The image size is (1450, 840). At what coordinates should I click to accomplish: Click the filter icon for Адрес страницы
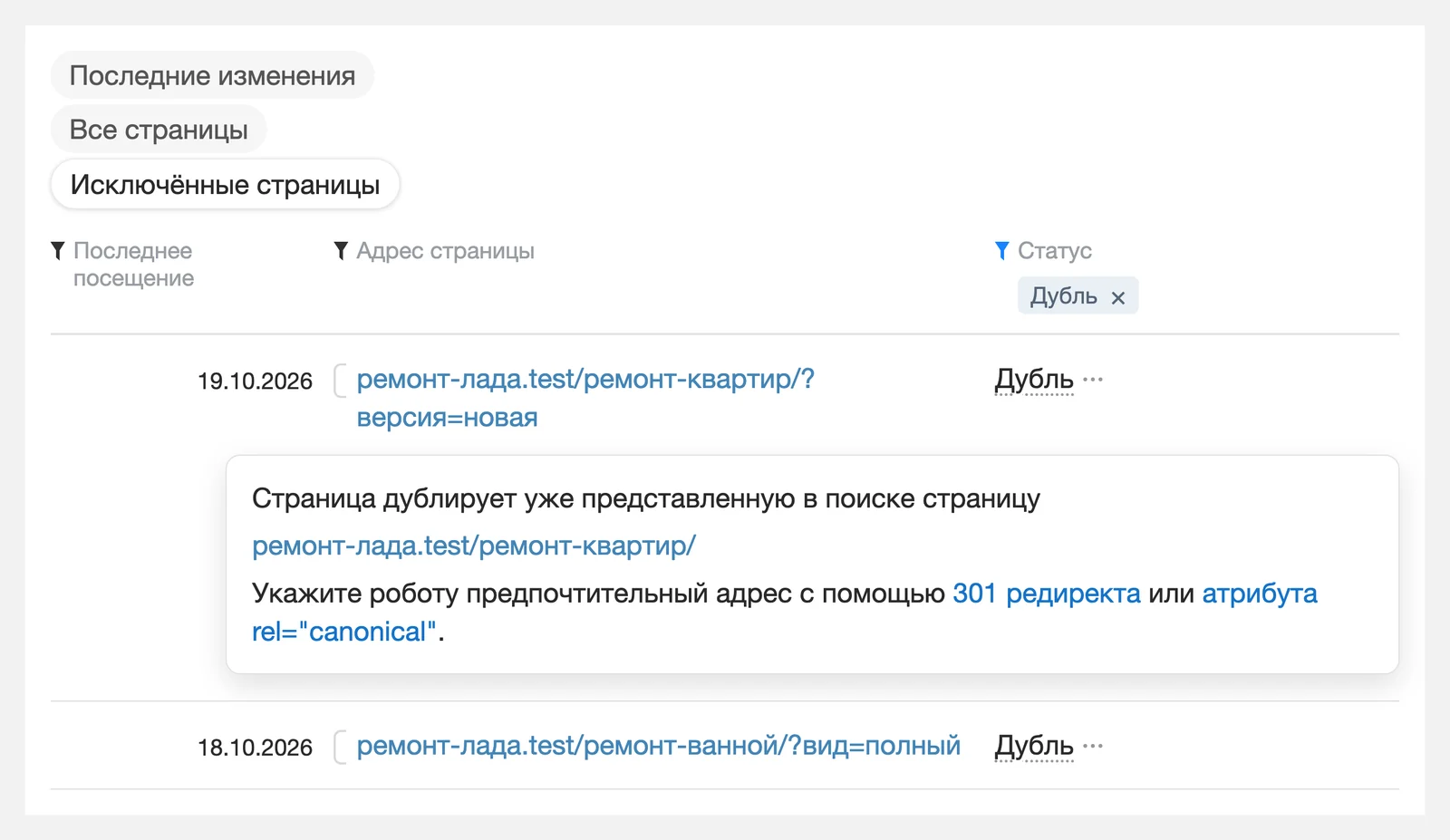click(341, 250)
